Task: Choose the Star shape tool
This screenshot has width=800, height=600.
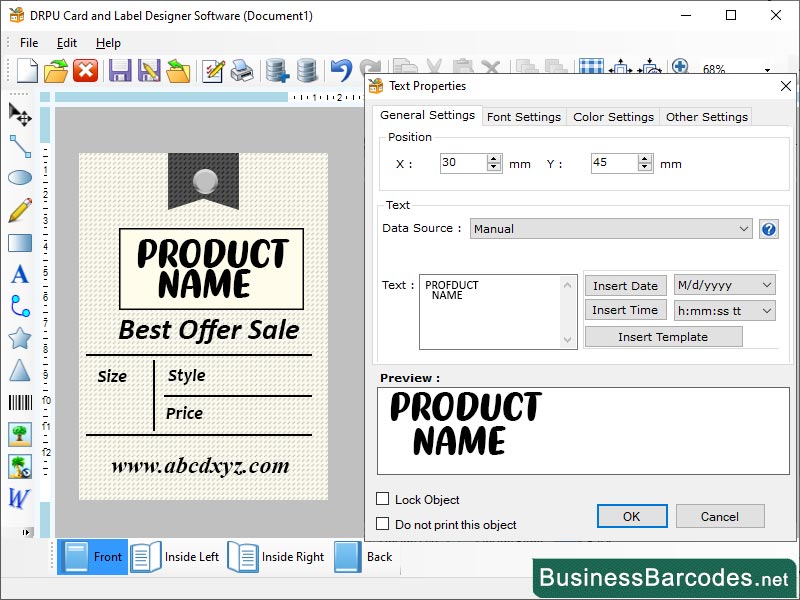Action: [18, 338]
